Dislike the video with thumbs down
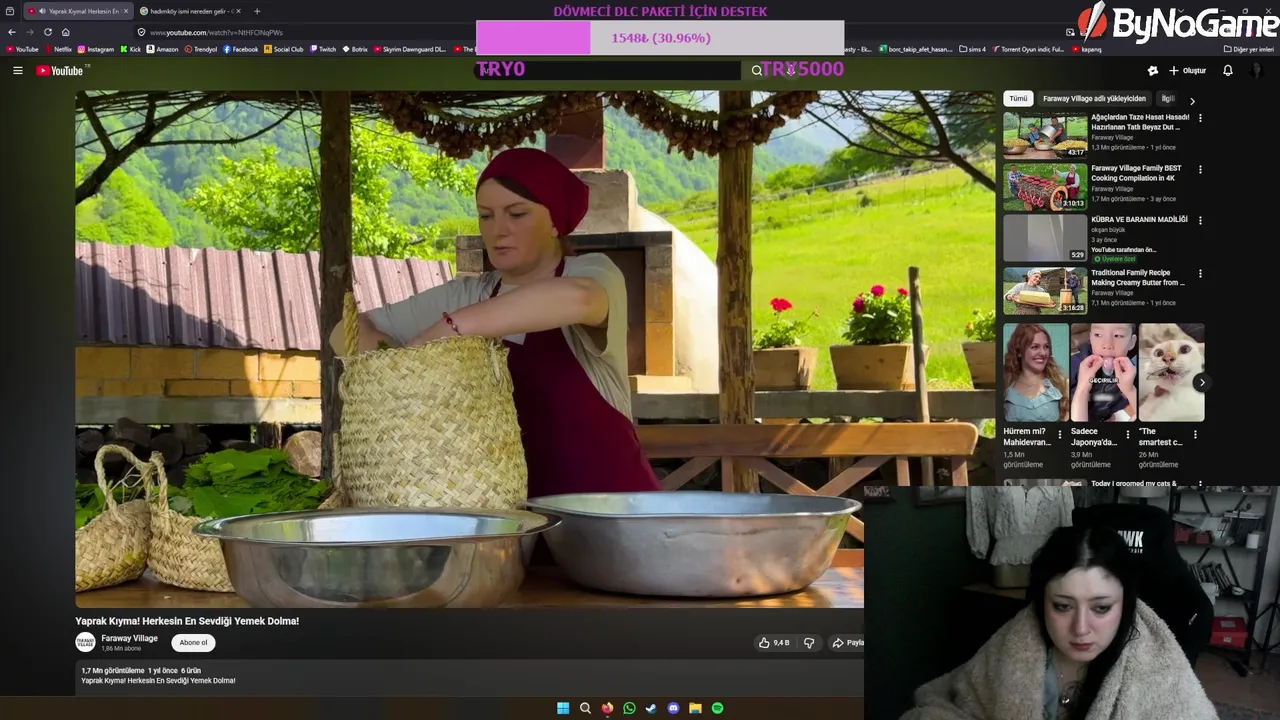 (x=809, y=642)
